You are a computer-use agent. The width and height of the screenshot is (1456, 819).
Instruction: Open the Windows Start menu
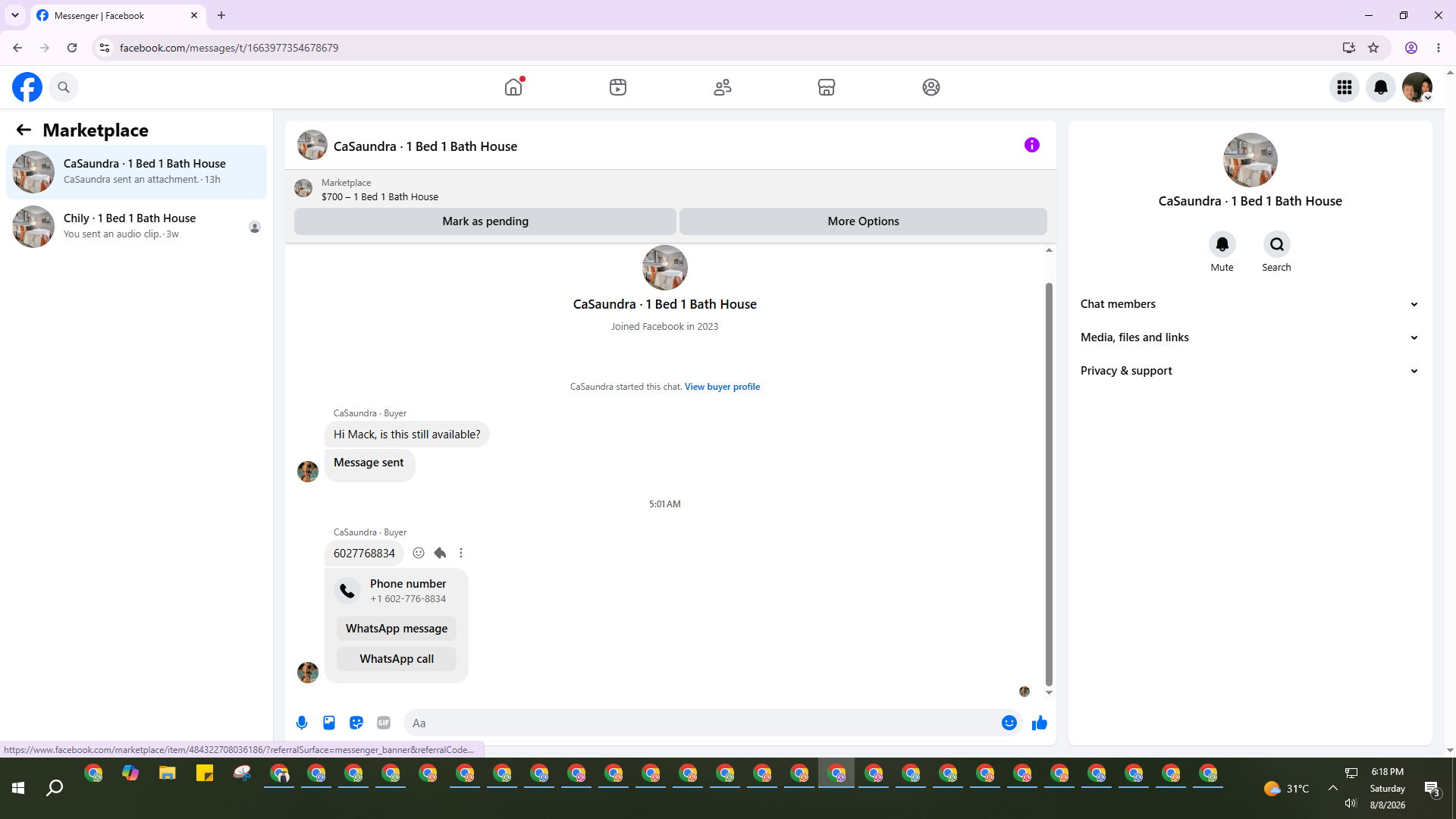click(18, 789)
